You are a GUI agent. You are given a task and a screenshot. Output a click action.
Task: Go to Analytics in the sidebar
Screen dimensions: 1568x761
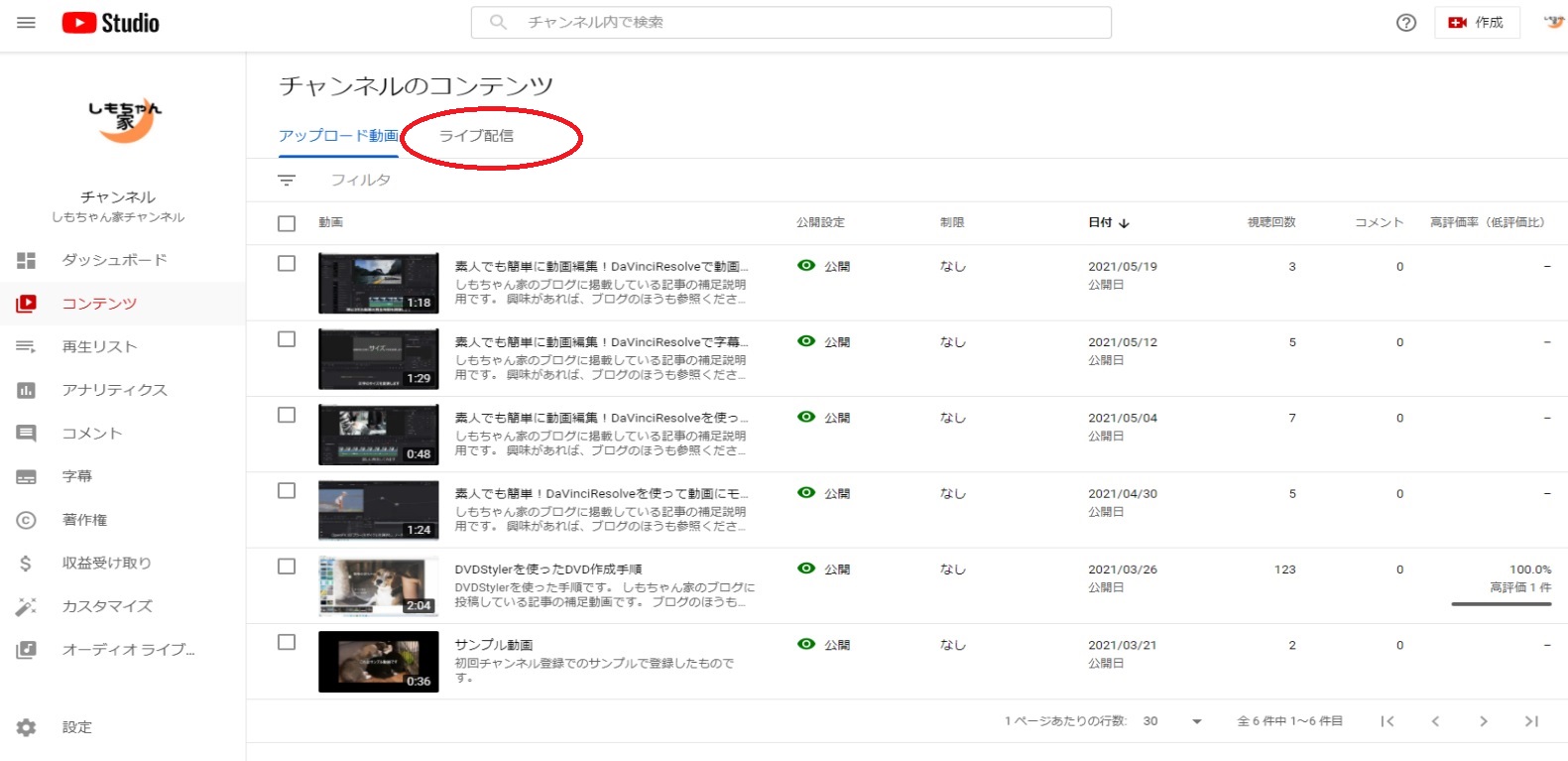tap(114, 390)
